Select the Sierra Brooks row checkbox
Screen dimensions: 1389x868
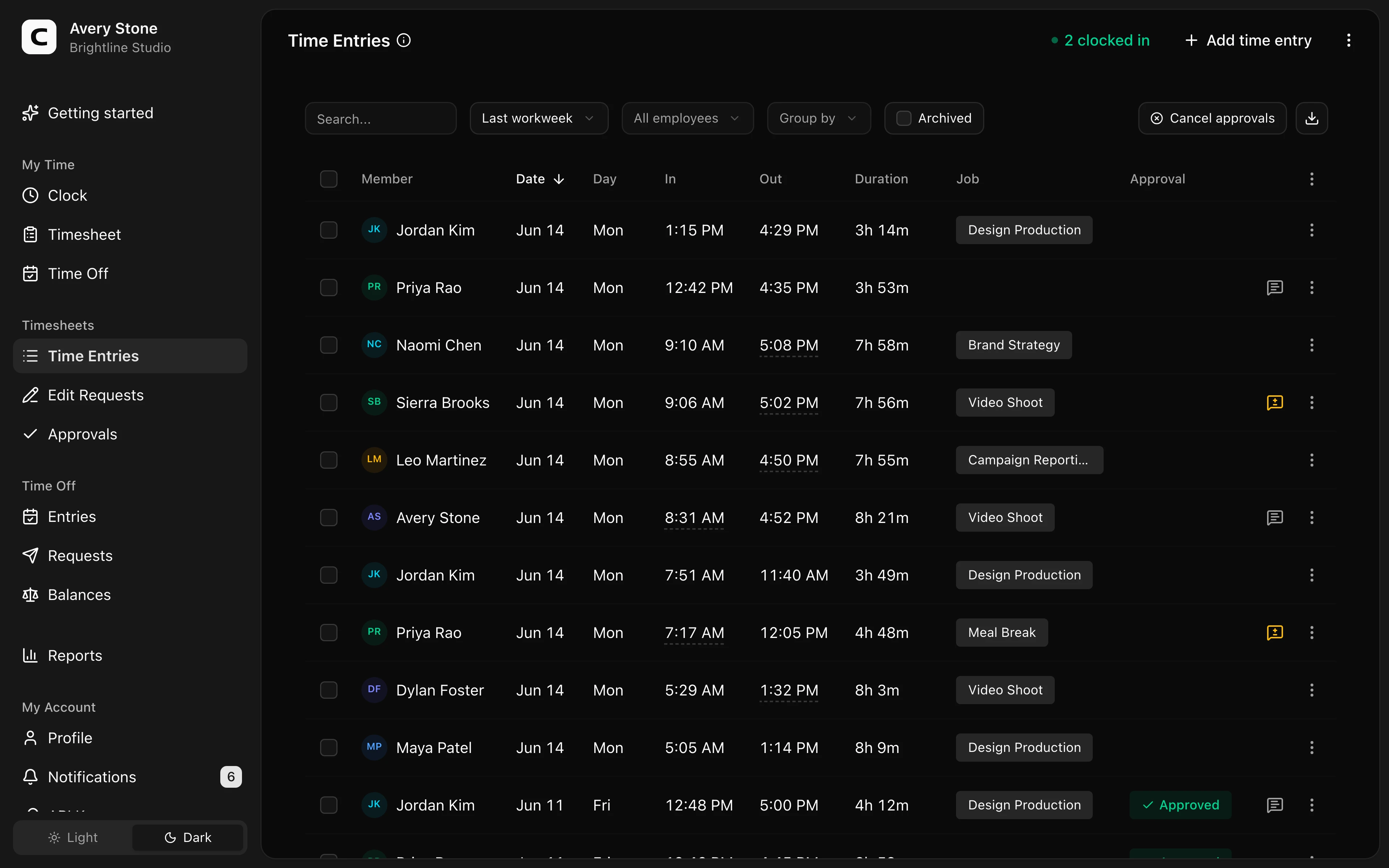pos(329,403)
